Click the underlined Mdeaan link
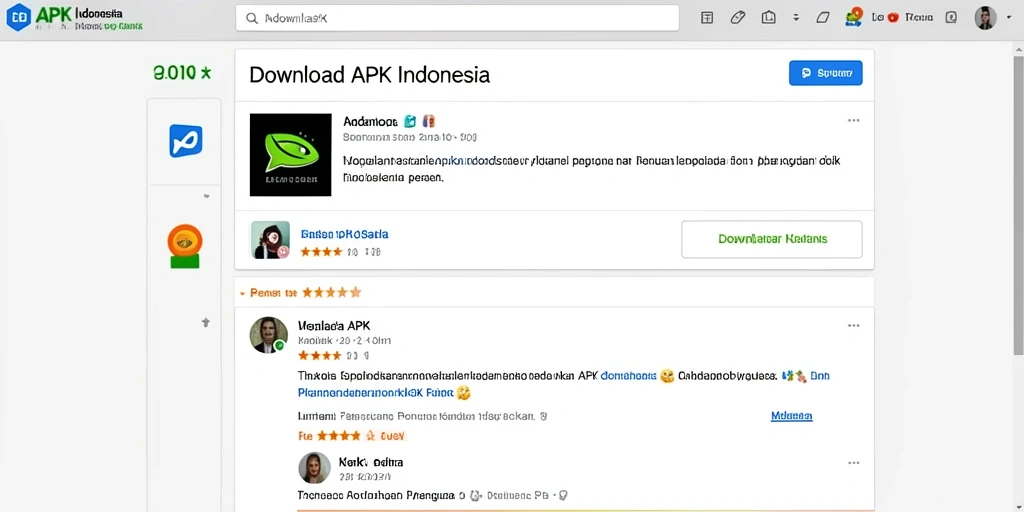 click(x=792, y=416)
